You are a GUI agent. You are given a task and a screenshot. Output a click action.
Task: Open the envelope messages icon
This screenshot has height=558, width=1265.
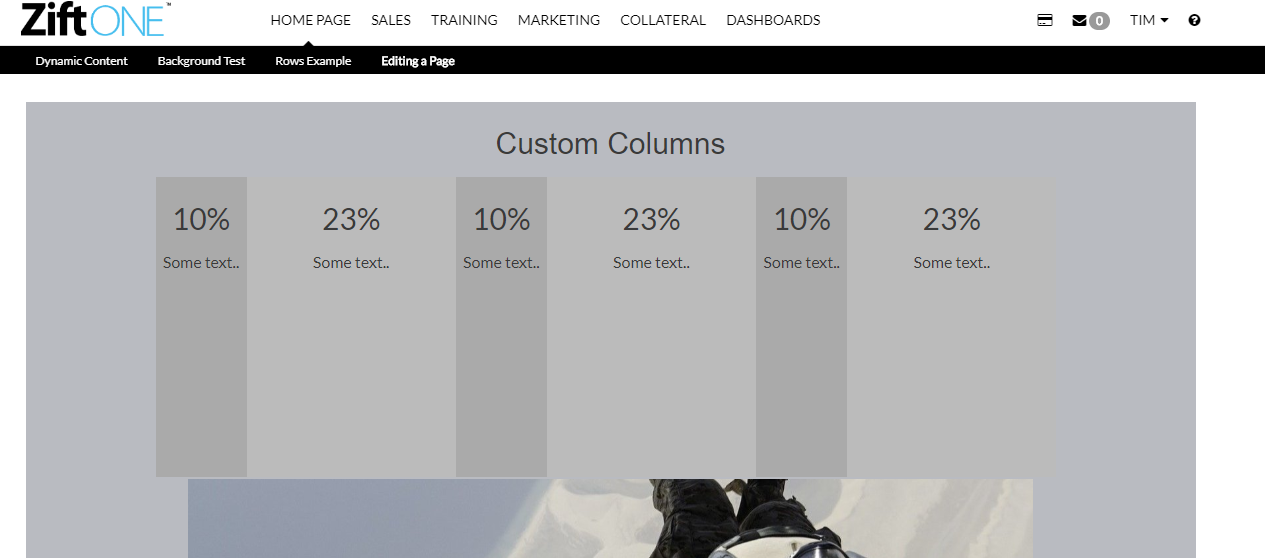(1079, 20)
